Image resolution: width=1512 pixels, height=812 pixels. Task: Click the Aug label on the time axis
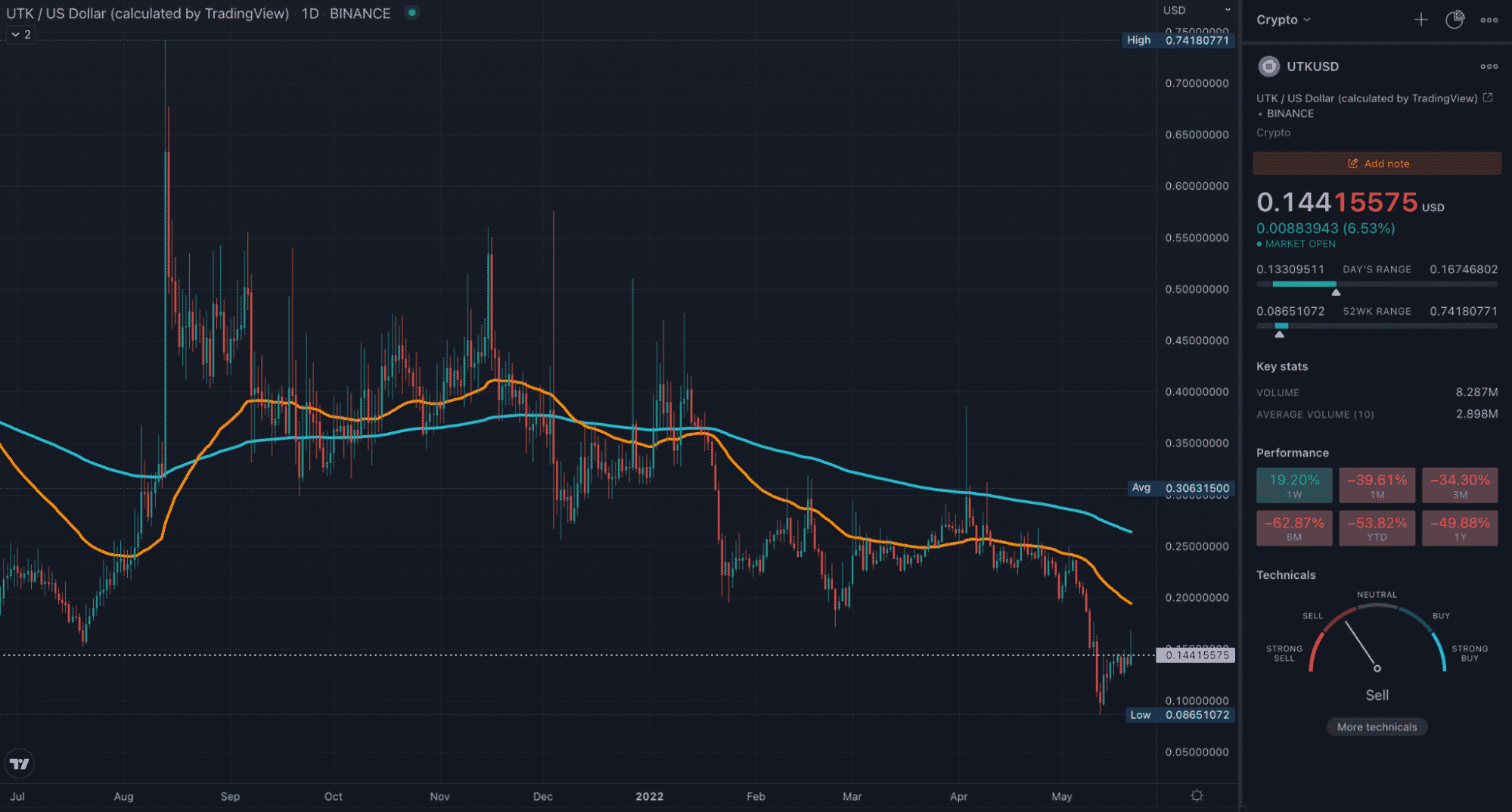click(123, 796)
